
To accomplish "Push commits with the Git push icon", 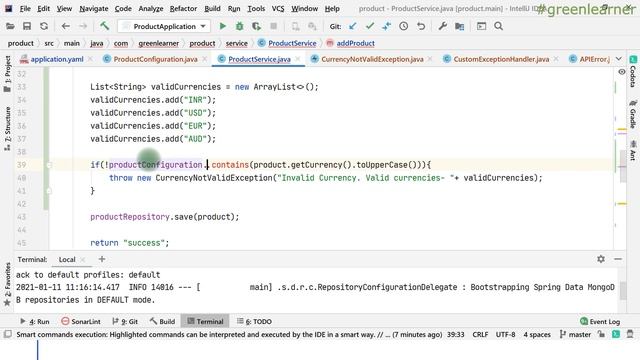I will click(387, 26).
